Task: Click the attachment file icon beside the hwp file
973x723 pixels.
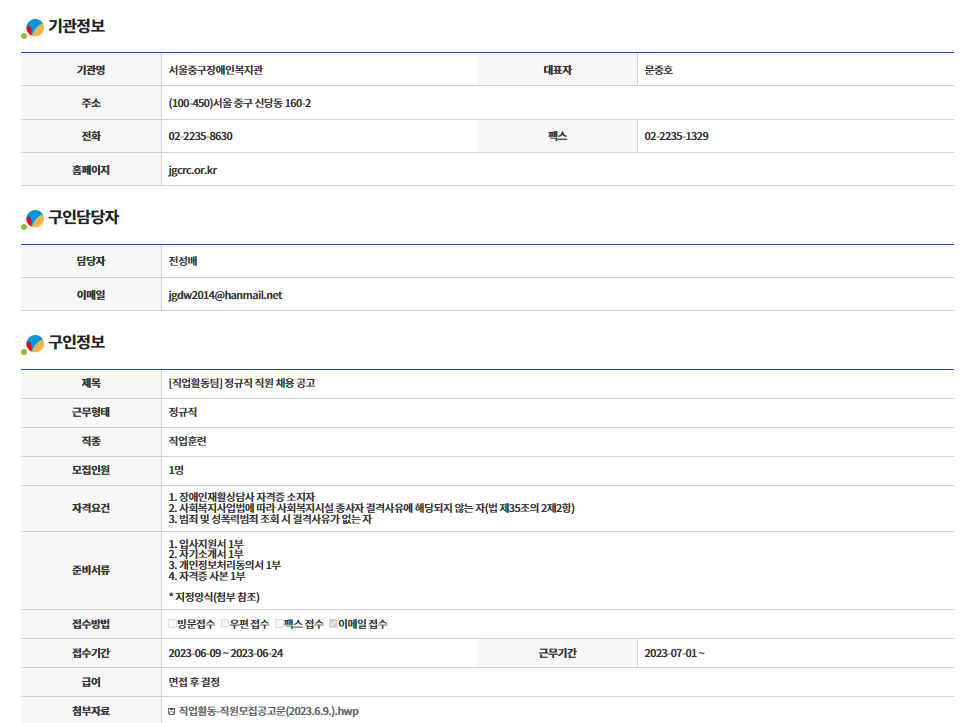Action: click(172, 711)
